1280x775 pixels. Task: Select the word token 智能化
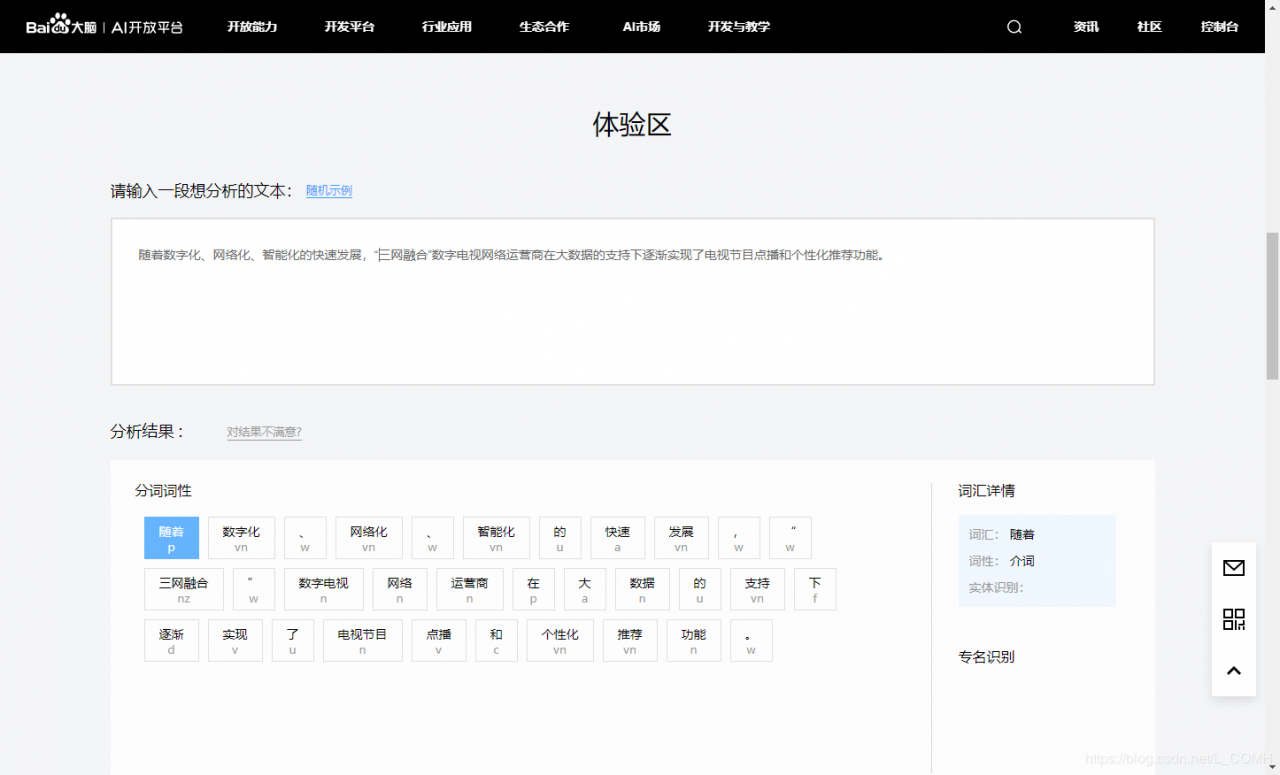(x=496, y=538)
